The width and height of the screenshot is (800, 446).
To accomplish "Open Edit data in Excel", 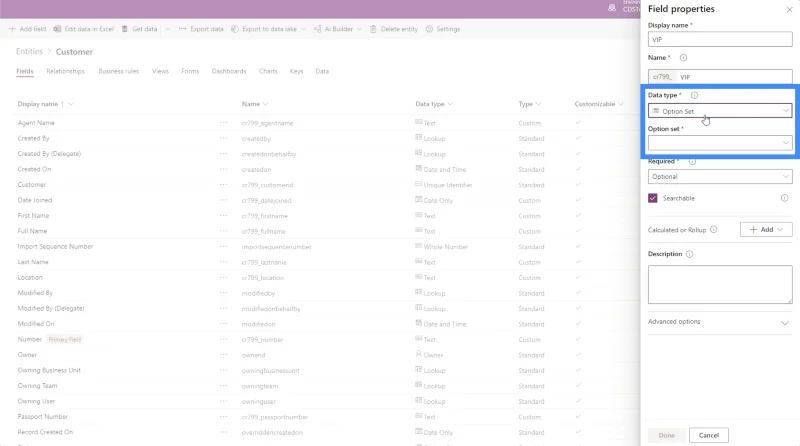I will click(x=83, y=29).
